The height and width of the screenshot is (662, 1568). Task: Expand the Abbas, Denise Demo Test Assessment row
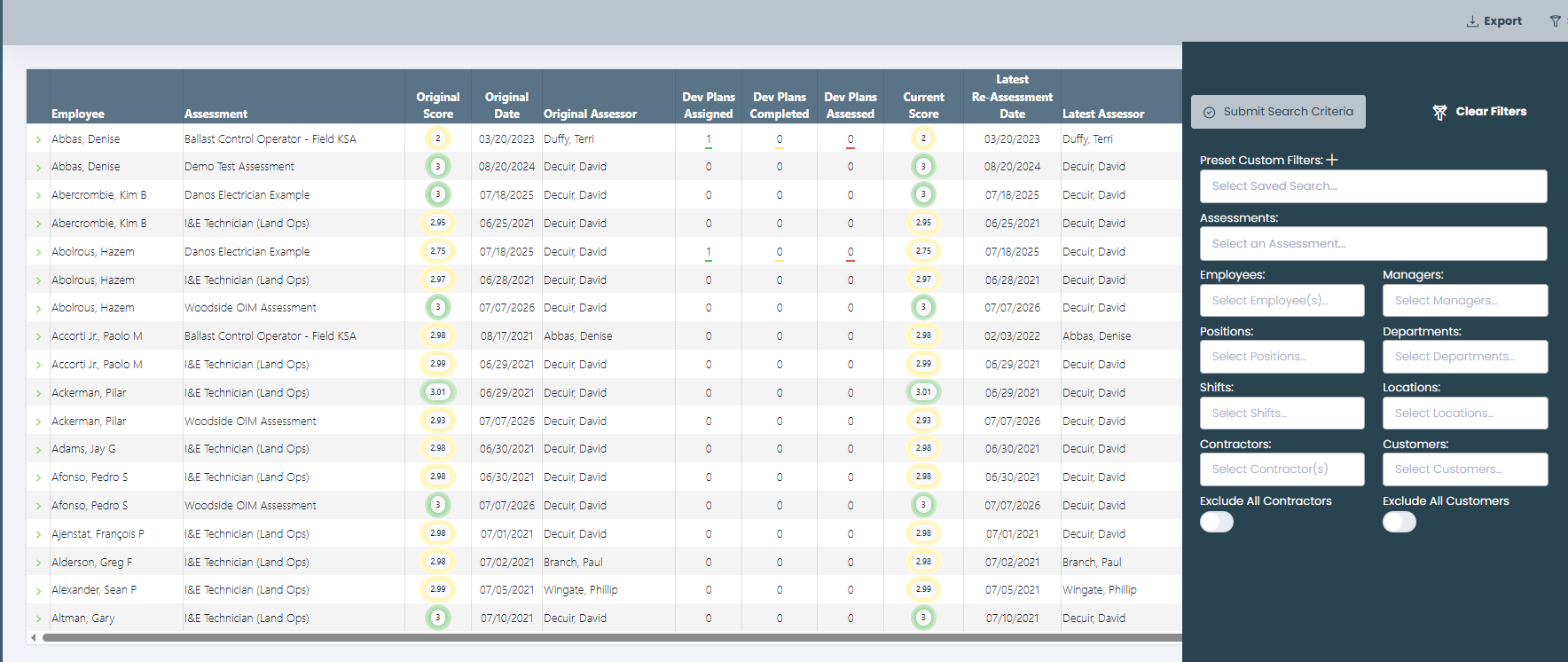38,167
